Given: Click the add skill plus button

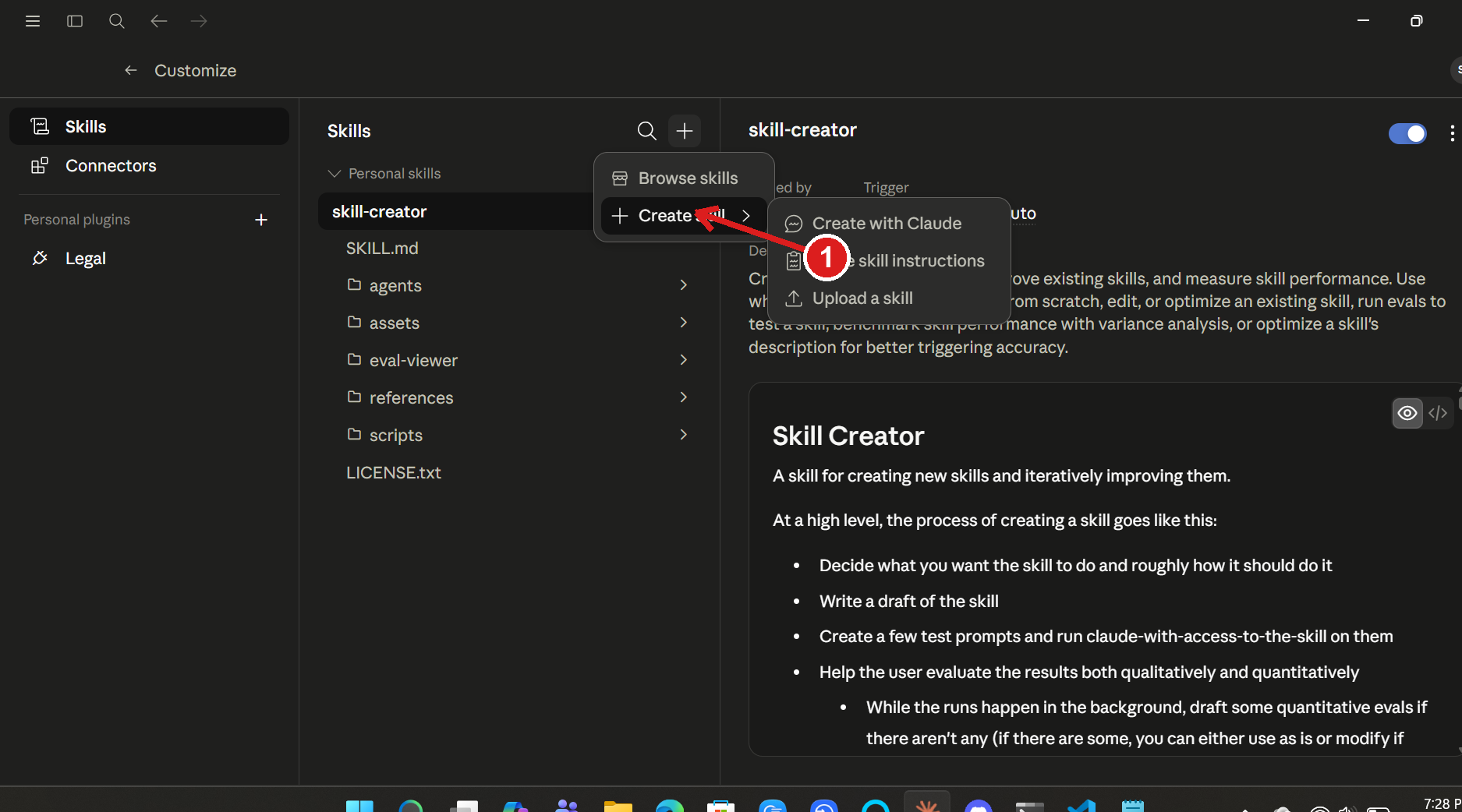Looking at the screenshot, I should (685, 131).
